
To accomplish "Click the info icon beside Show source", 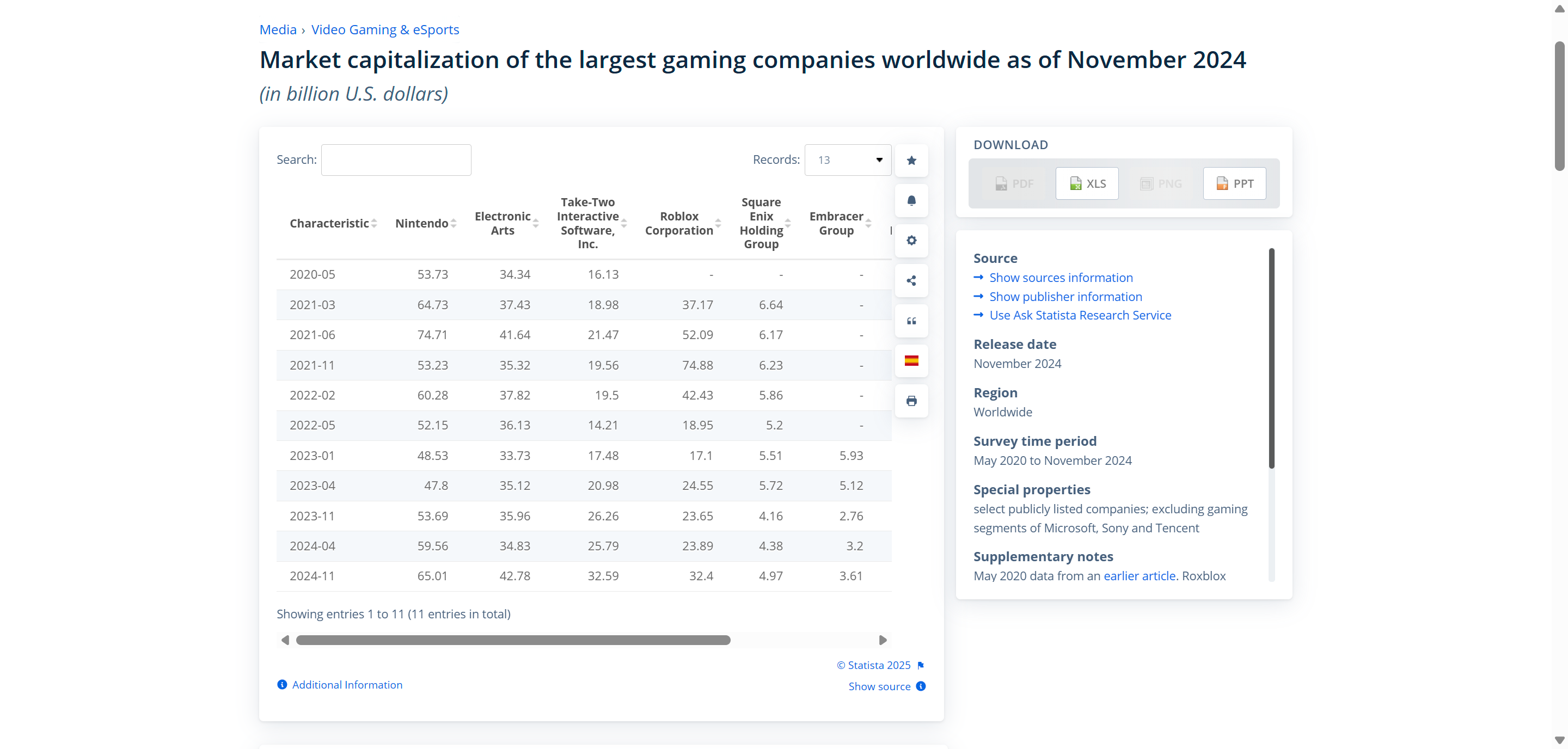I will [x=921, y=686].
